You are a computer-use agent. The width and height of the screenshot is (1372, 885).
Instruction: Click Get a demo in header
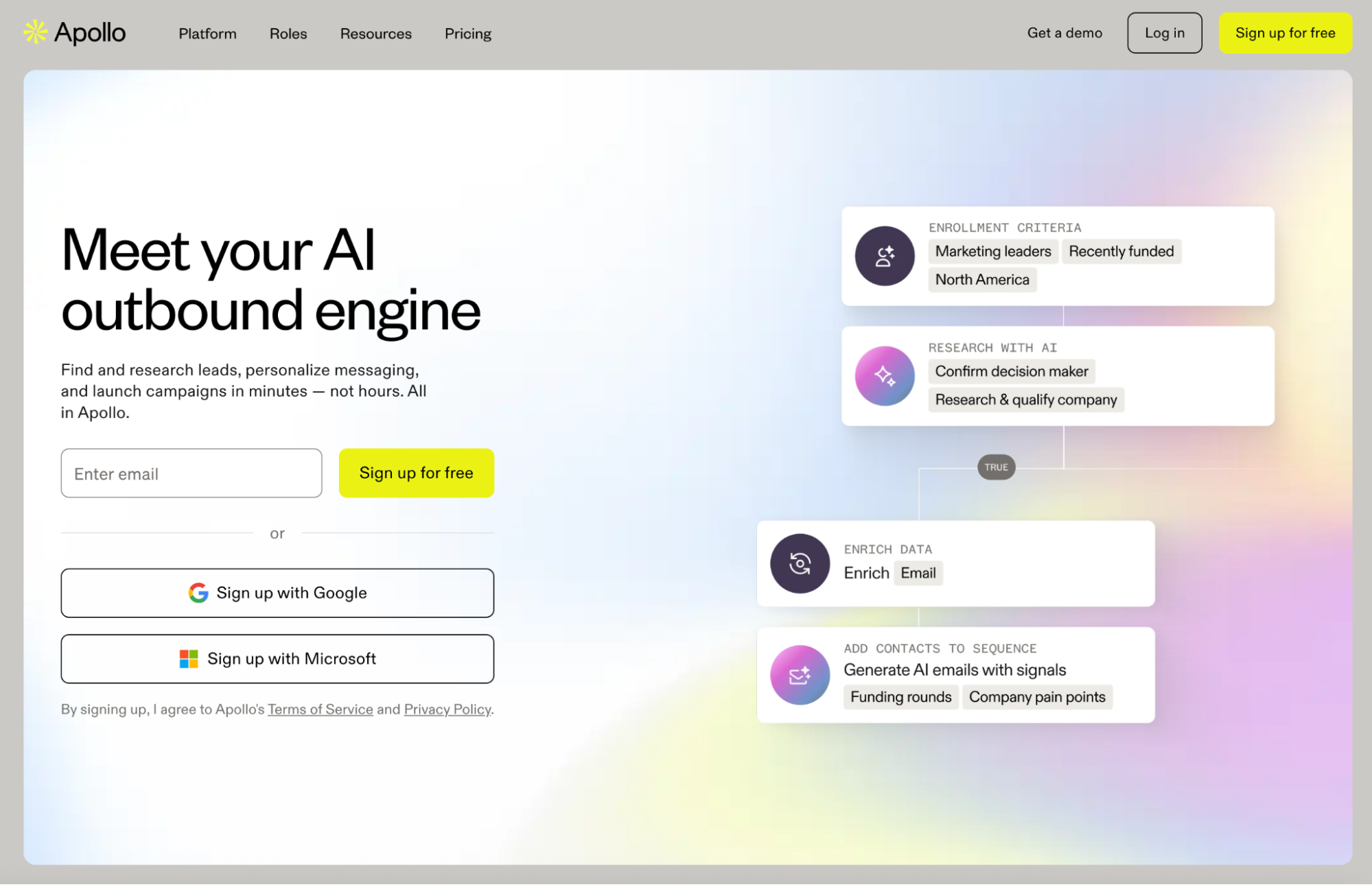tap(1065, 33)
